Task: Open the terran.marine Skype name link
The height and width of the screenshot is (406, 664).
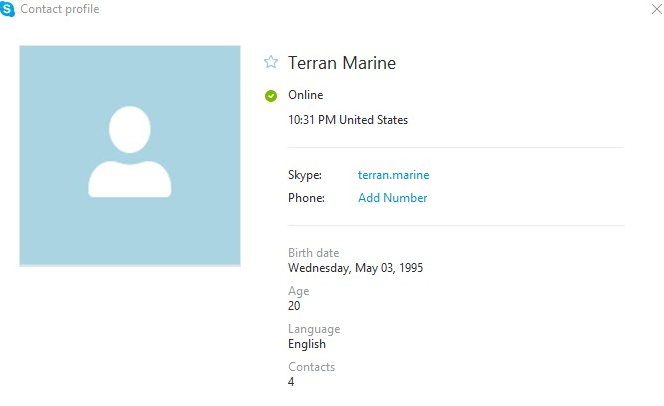Action: coord(393,175)
